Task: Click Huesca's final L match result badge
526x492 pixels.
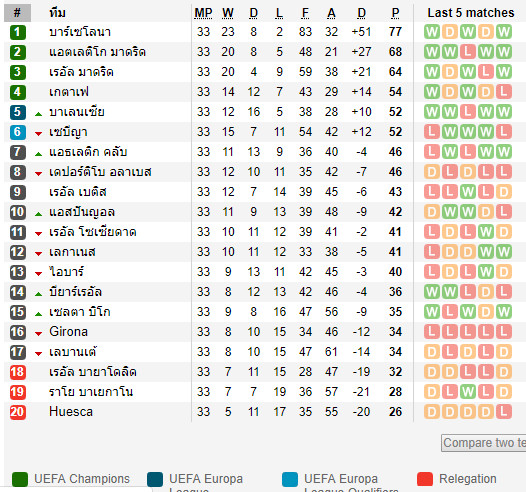Action: (x=504, y=412)
